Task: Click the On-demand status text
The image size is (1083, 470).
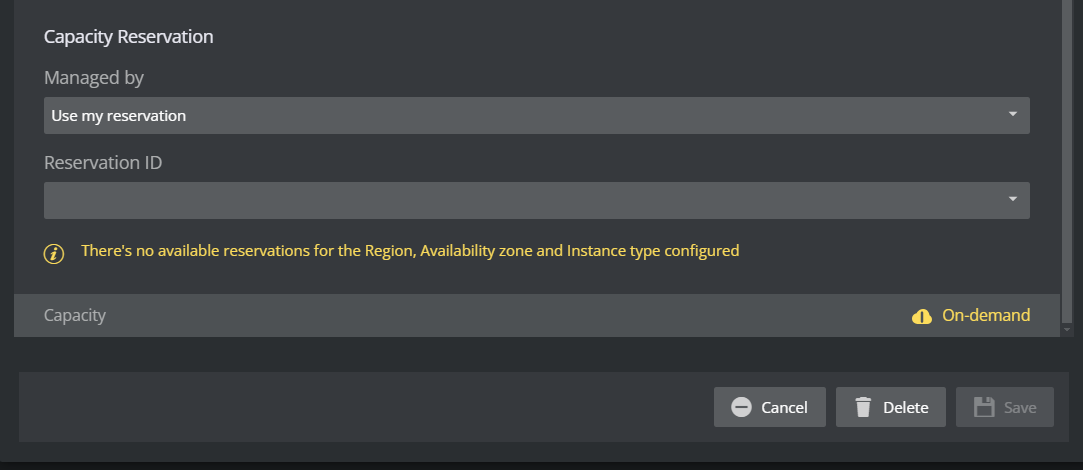Action: click(986, 315)
